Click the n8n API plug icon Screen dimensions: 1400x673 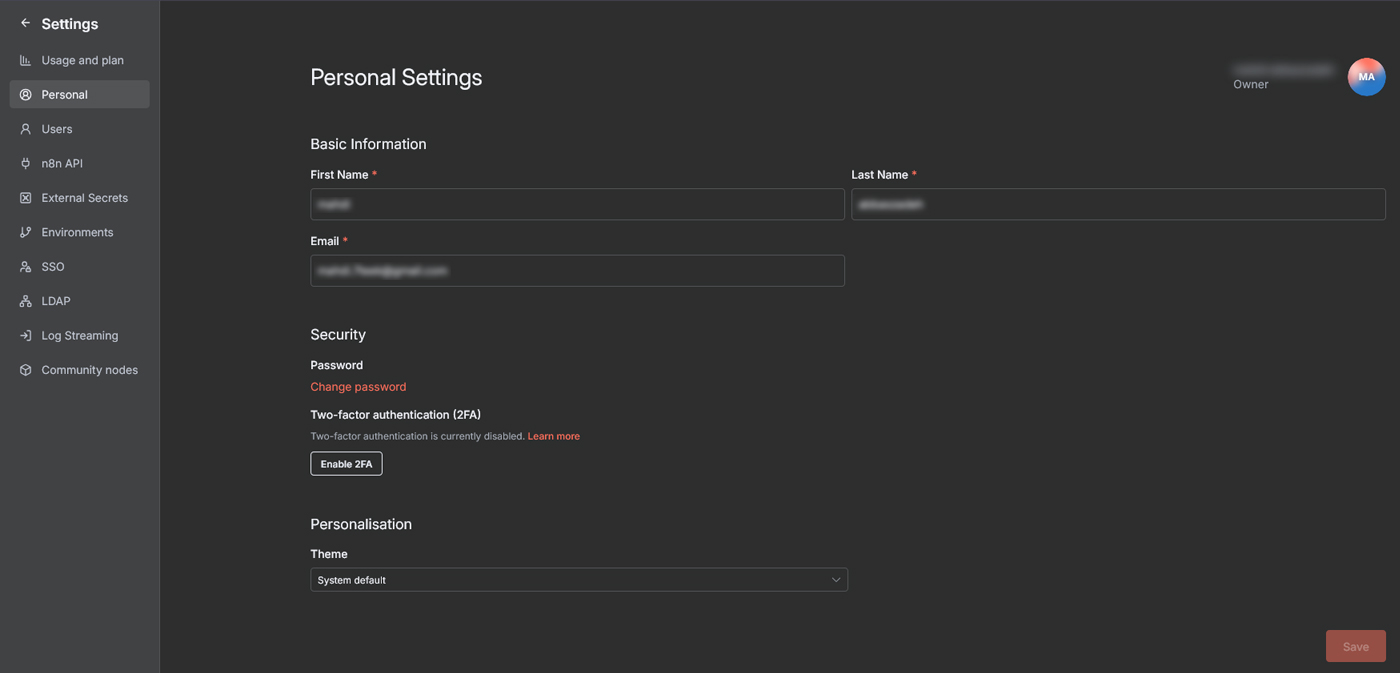[x=26, y=164]
